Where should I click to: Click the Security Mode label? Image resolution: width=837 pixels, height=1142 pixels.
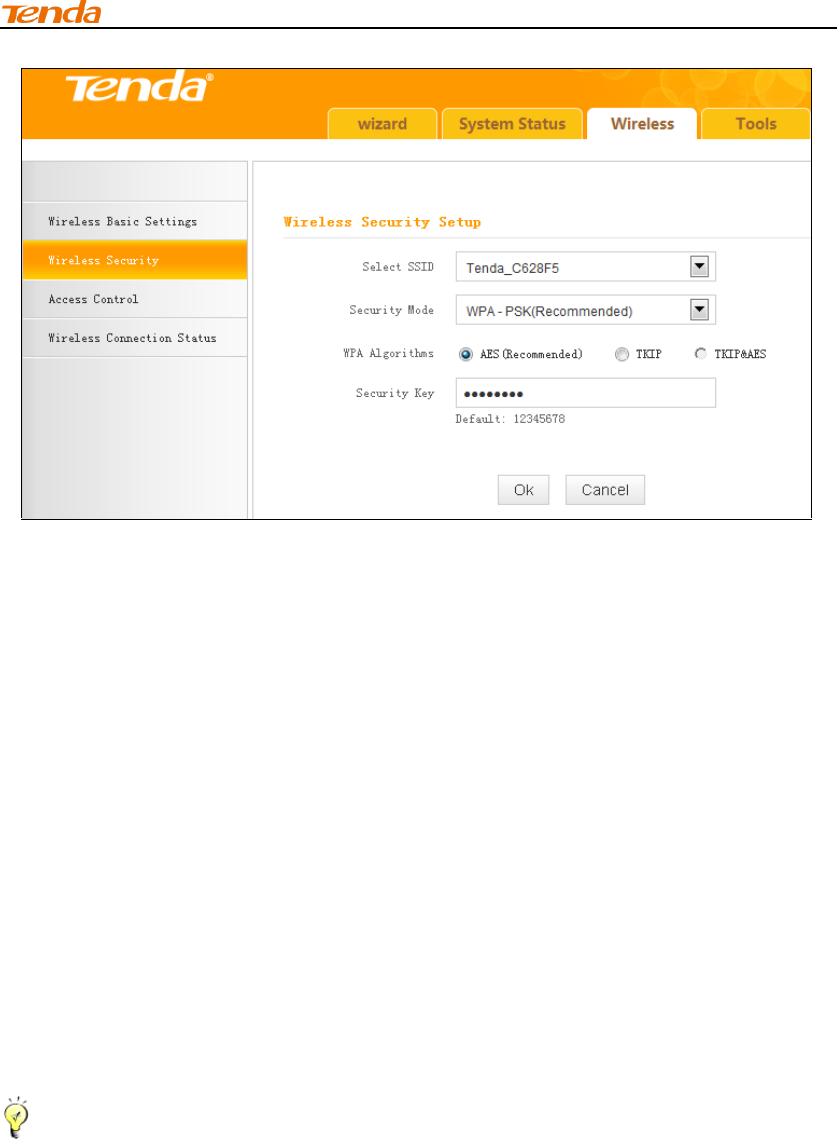391,310
